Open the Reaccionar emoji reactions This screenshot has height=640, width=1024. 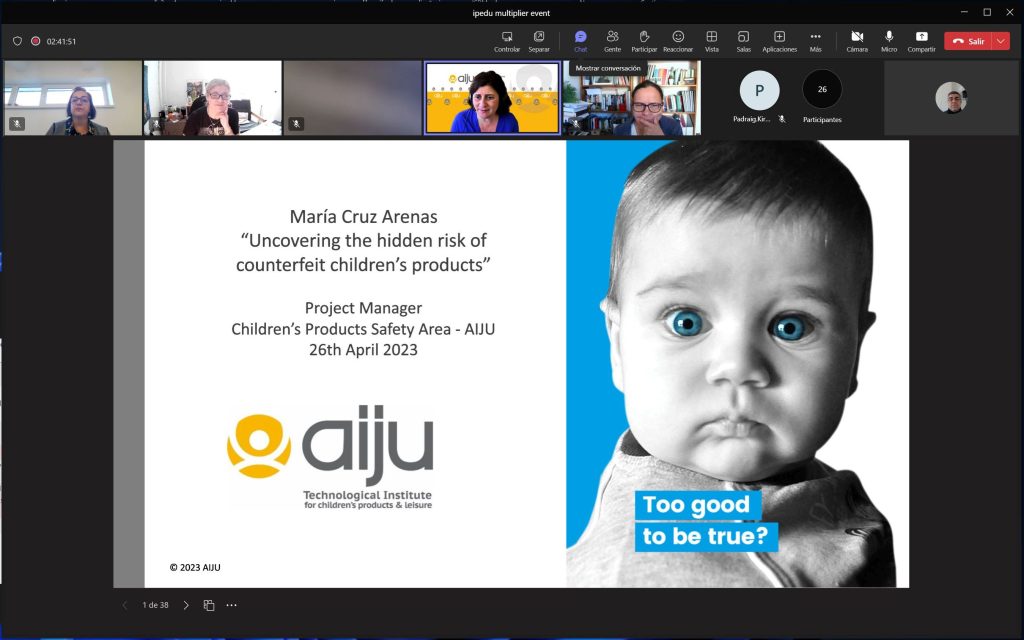(678, 41)
